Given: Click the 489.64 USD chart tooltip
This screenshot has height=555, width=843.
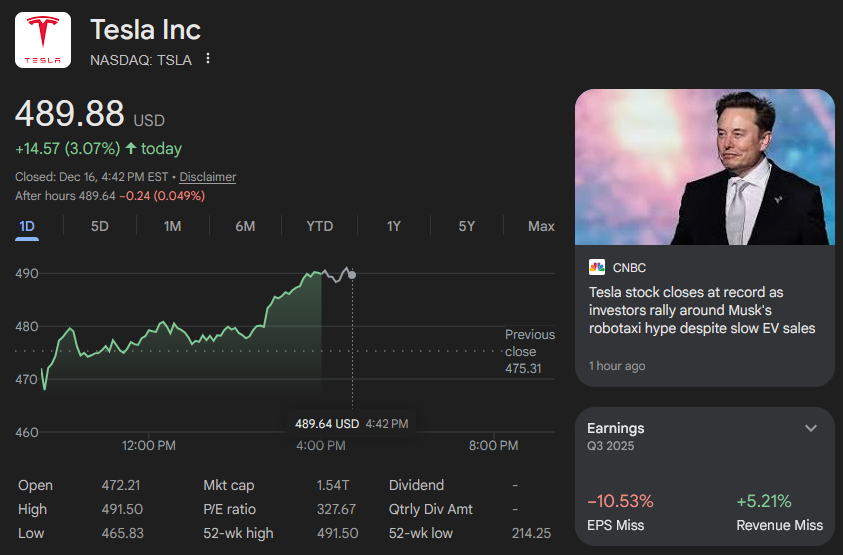Looking at the screenshot, I should coord(351,424).
